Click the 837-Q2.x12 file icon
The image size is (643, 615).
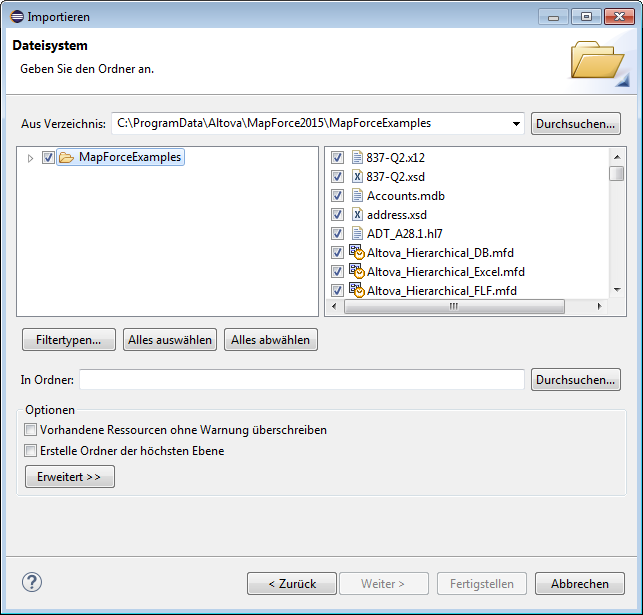(357, 157)
